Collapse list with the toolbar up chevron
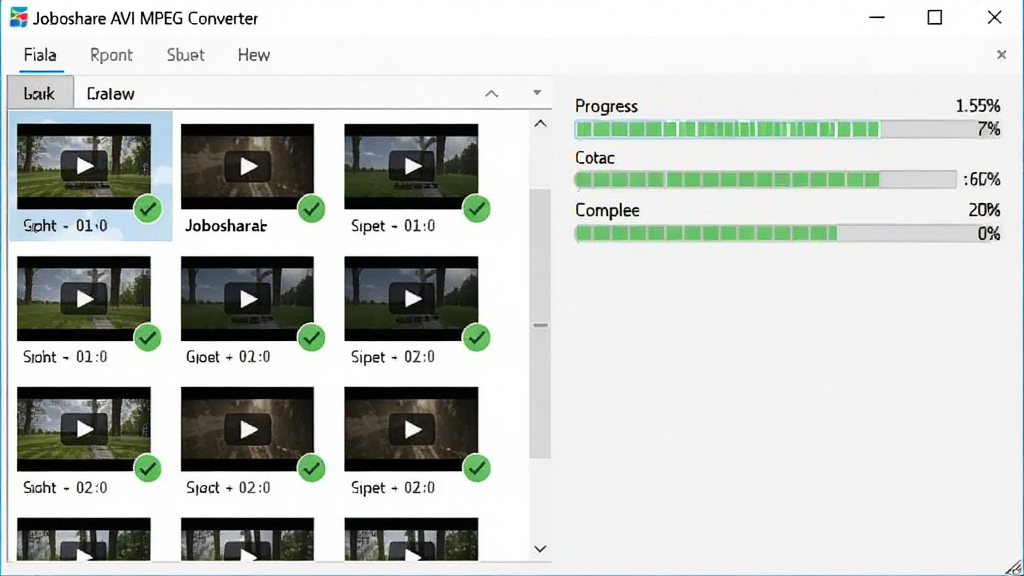 tap(492, 94)
